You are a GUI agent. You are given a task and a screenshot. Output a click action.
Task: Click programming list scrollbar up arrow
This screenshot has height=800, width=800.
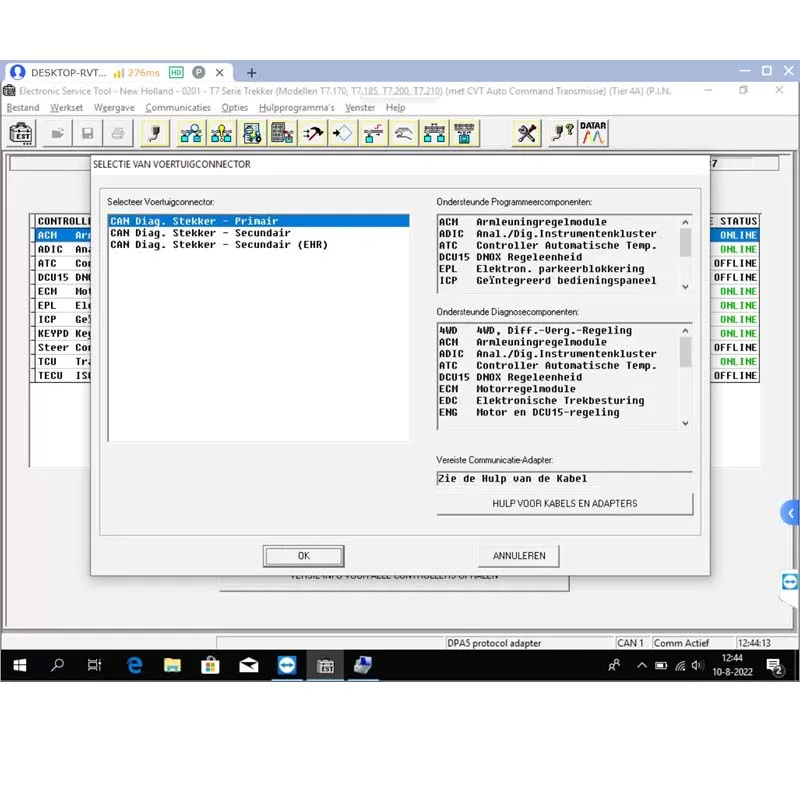click(x=685, y=222)
